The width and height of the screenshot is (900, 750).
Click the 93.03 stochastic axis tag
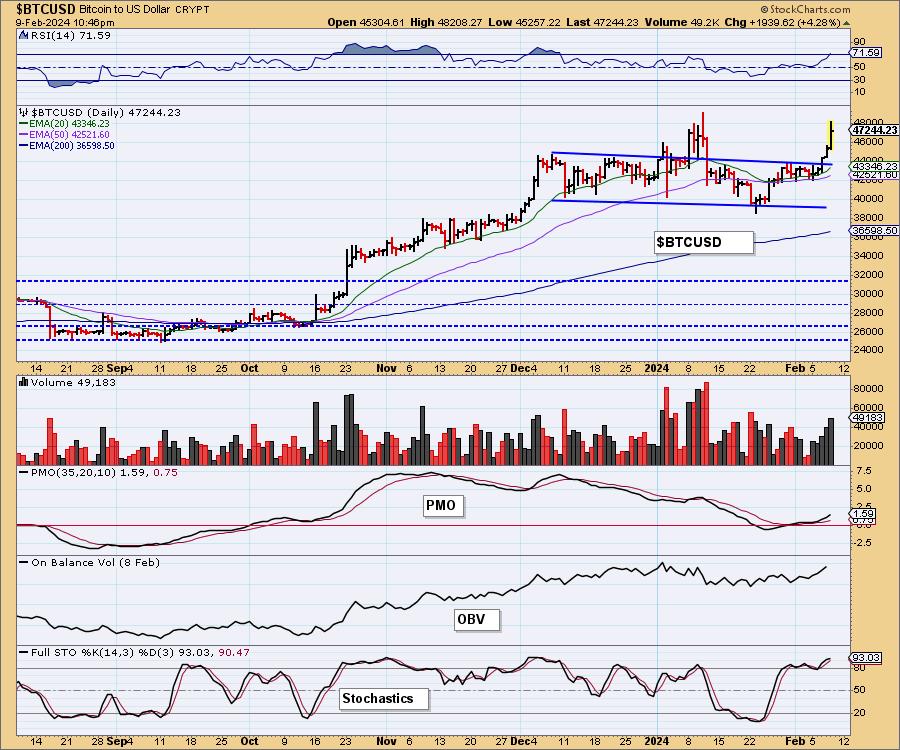pyautogui.click(x=866, y=658)
